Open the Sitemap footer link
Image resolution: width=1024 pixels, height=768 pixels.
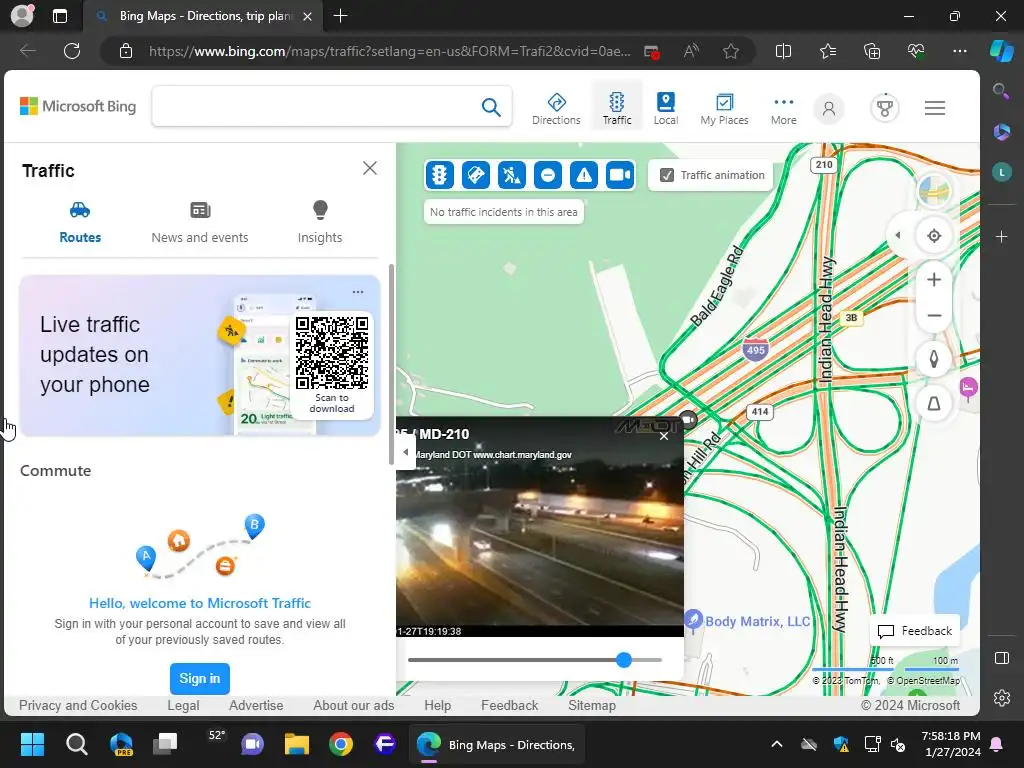[x=592, y=705]
